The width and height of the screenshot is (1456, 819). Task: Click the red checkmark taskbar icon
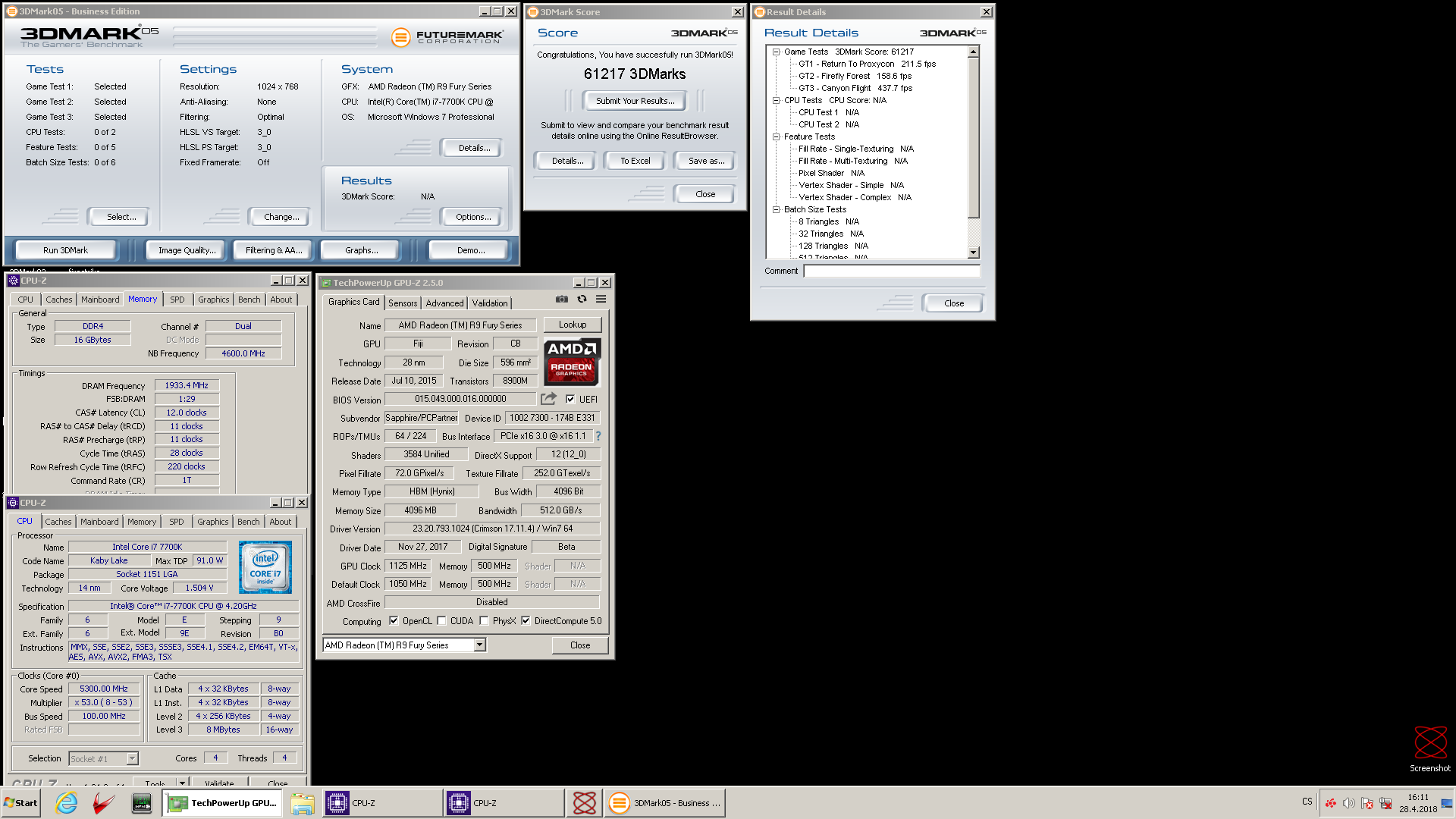point(104,803)
